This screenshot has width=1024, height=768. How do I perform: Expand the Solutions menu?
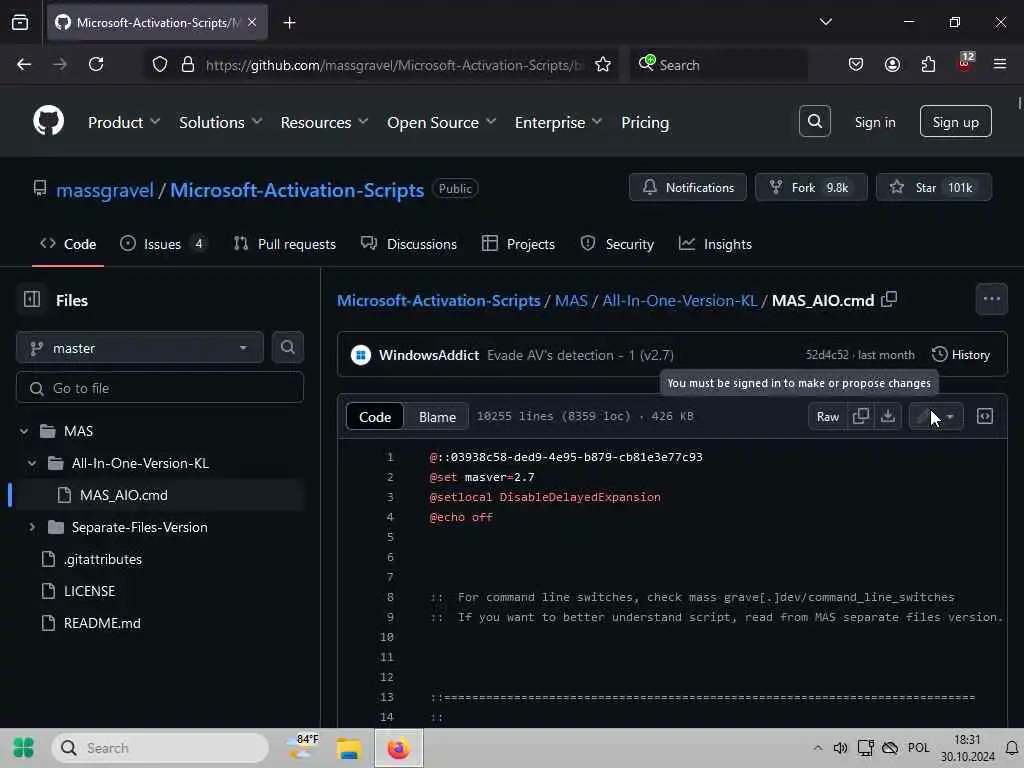tap(220, 122)
